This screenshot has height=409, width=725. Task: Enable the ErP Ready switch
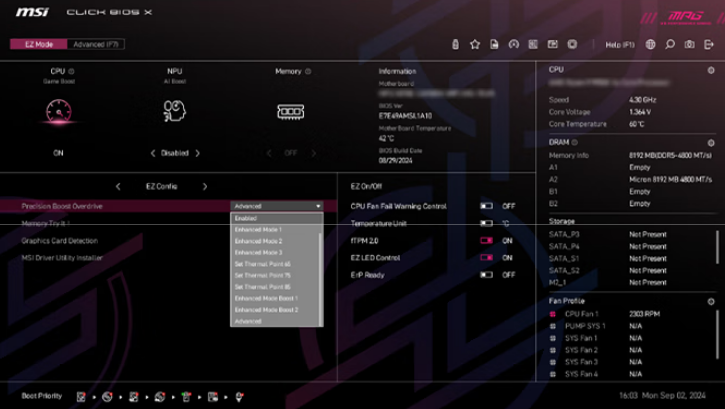(486, 275)
